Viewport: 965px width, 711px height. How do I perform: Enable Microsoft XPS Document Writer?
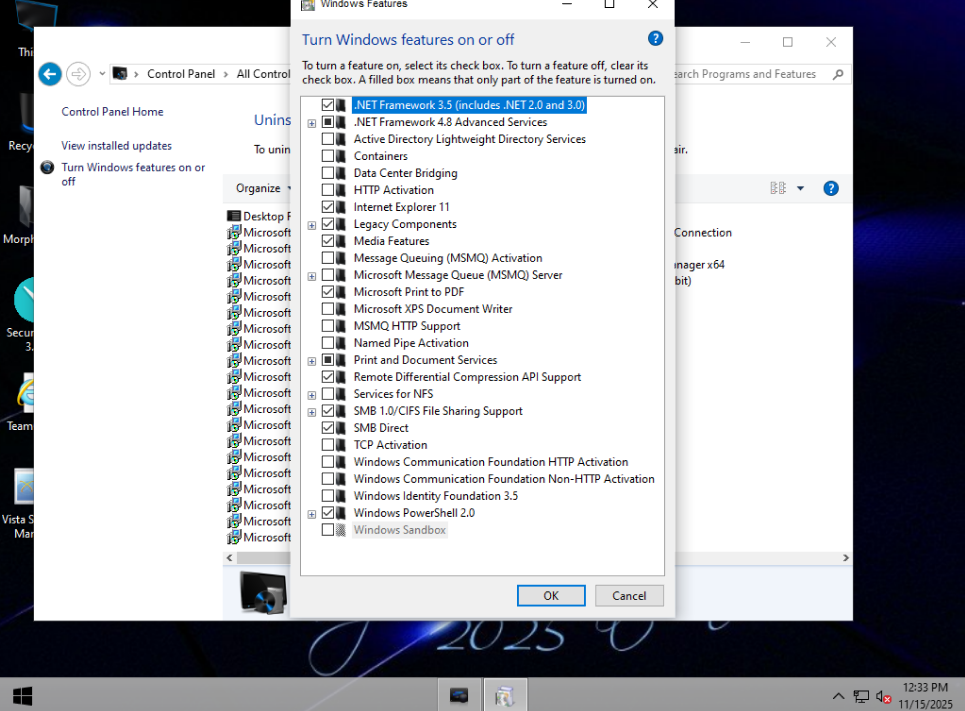tap(328, 309)
